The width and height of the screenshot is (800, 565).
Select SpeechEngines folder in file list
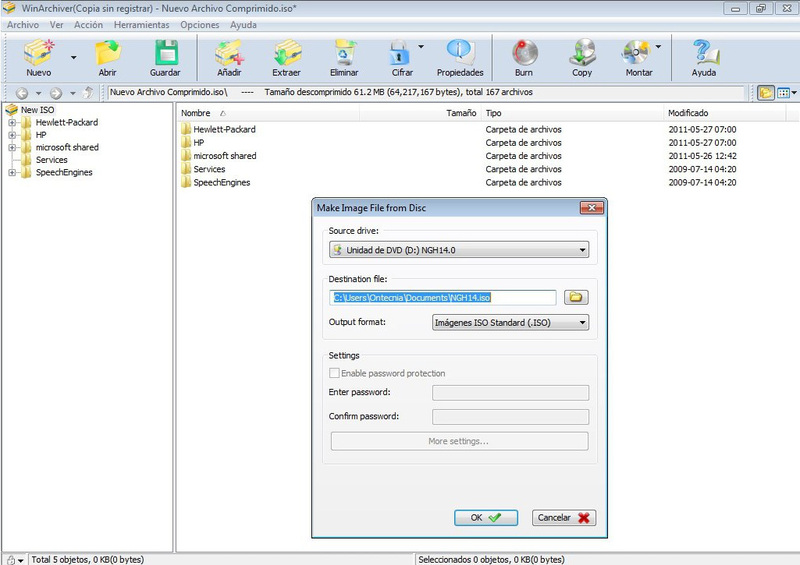coord(221,182)
